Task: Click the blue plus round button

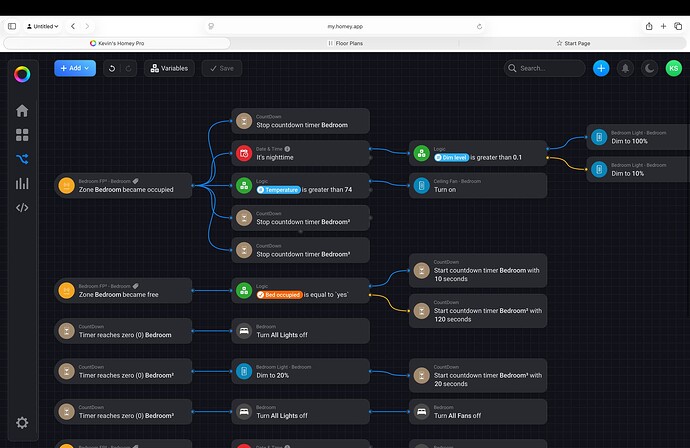Action: 601,68
